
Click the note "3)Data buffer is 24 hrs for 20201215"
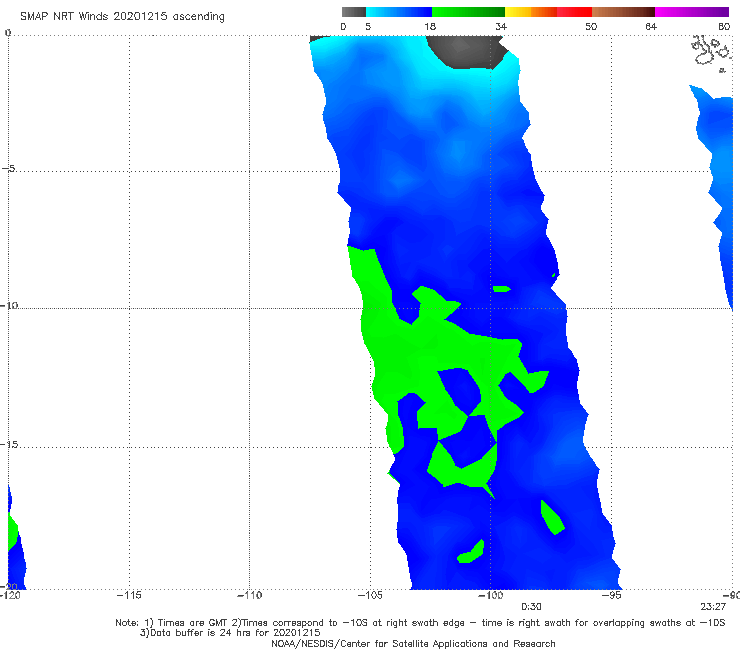click(x=230, y=633)
